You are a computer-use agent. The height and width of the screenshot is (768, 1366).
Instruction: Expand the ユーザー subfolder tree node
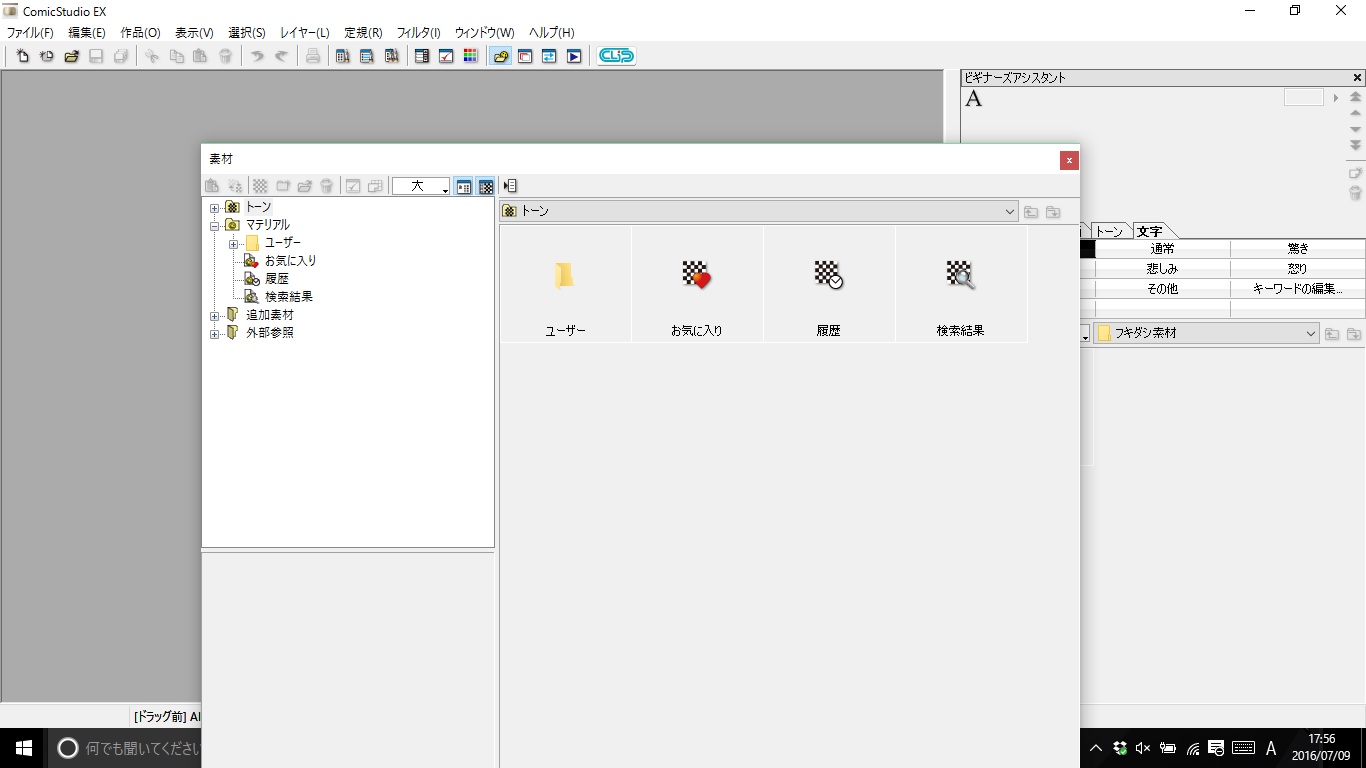[233, 244]
